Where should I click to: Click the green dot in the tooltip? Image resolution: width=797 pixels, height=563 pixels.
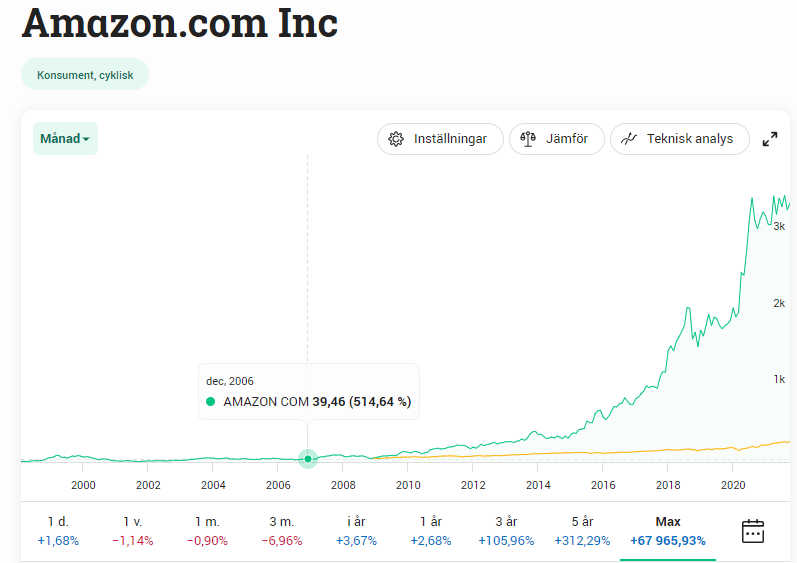[211, 402]
